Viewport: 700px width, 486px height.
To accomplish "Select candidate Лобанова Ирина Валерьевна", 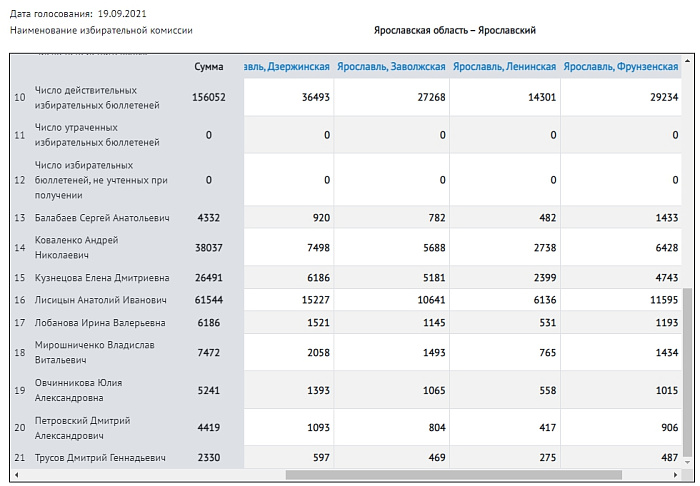I will pos(100,323).
